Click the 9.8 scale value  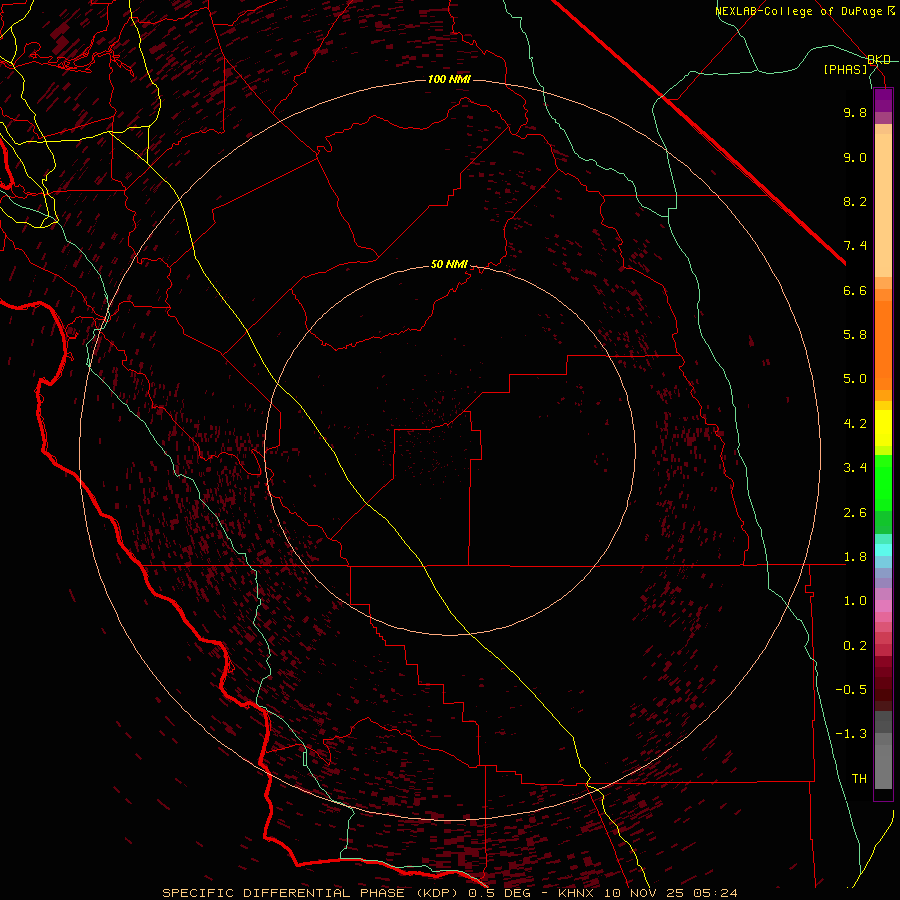855,112
